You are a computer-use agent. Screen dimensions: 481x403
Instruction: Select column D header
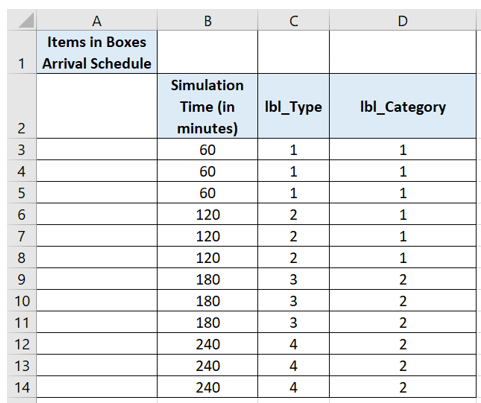pos(403,21)
